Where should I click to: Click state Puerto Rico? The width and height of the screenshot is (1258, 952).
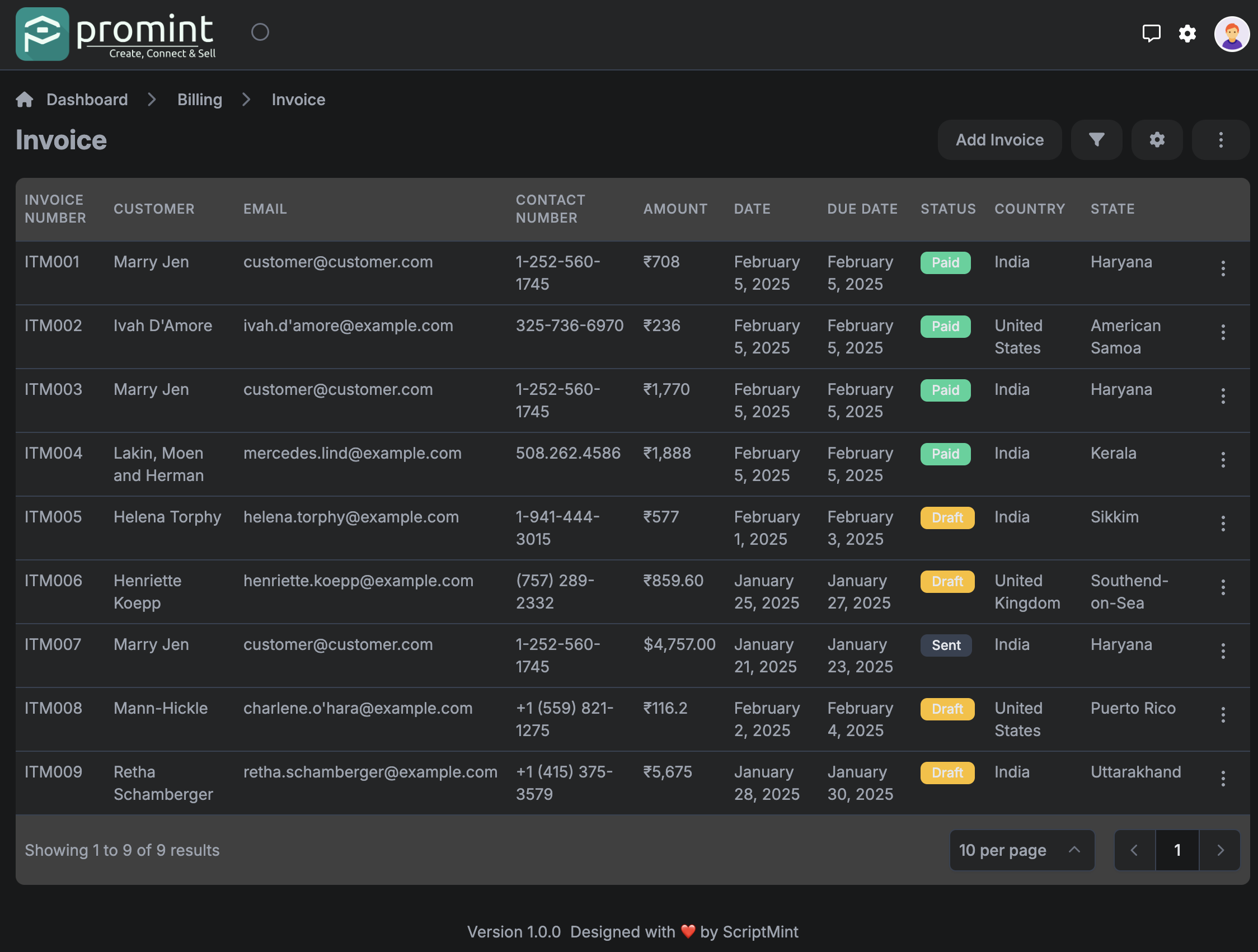1133,708
